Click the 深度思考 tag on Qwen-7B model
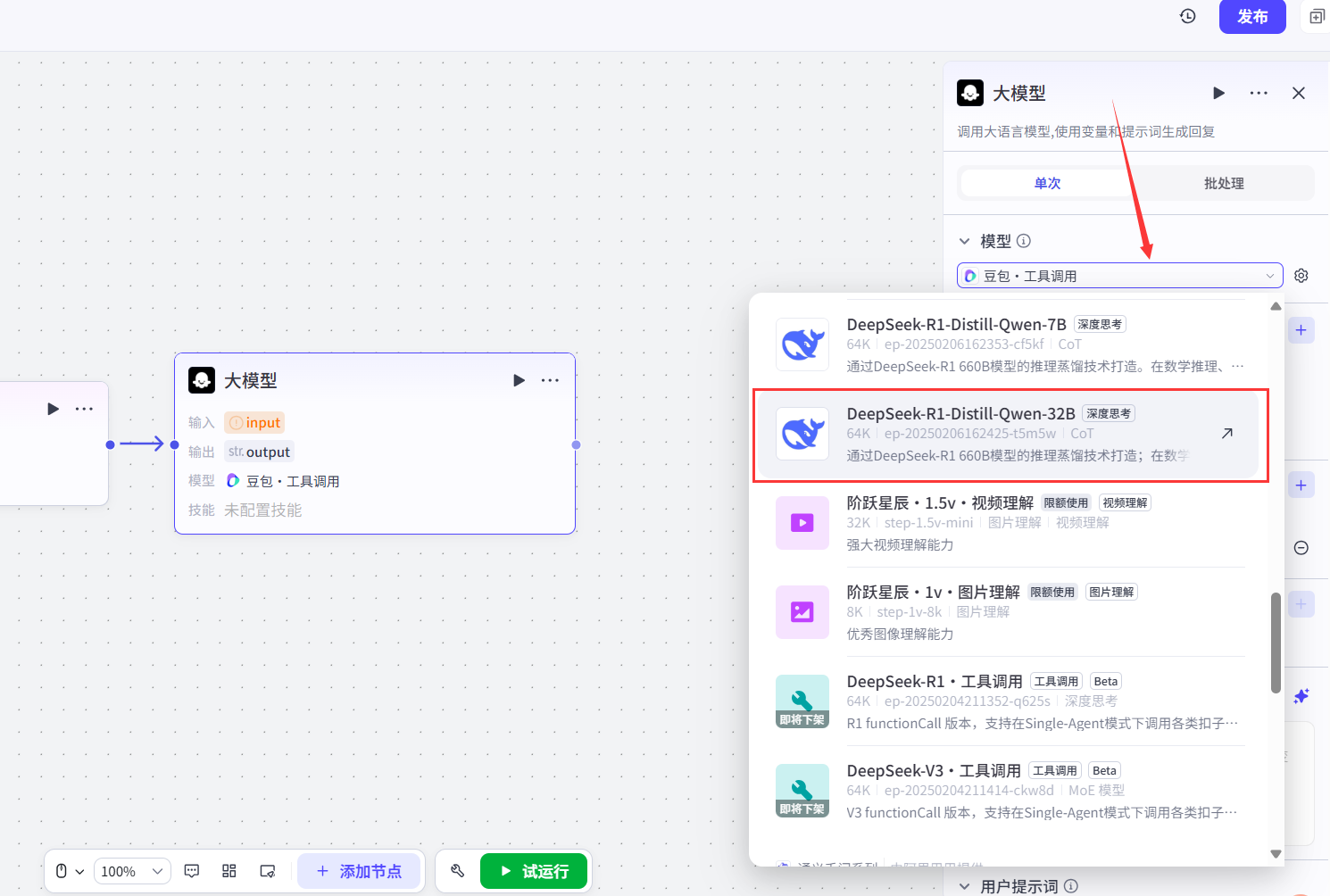 (x=1100, y=324)
